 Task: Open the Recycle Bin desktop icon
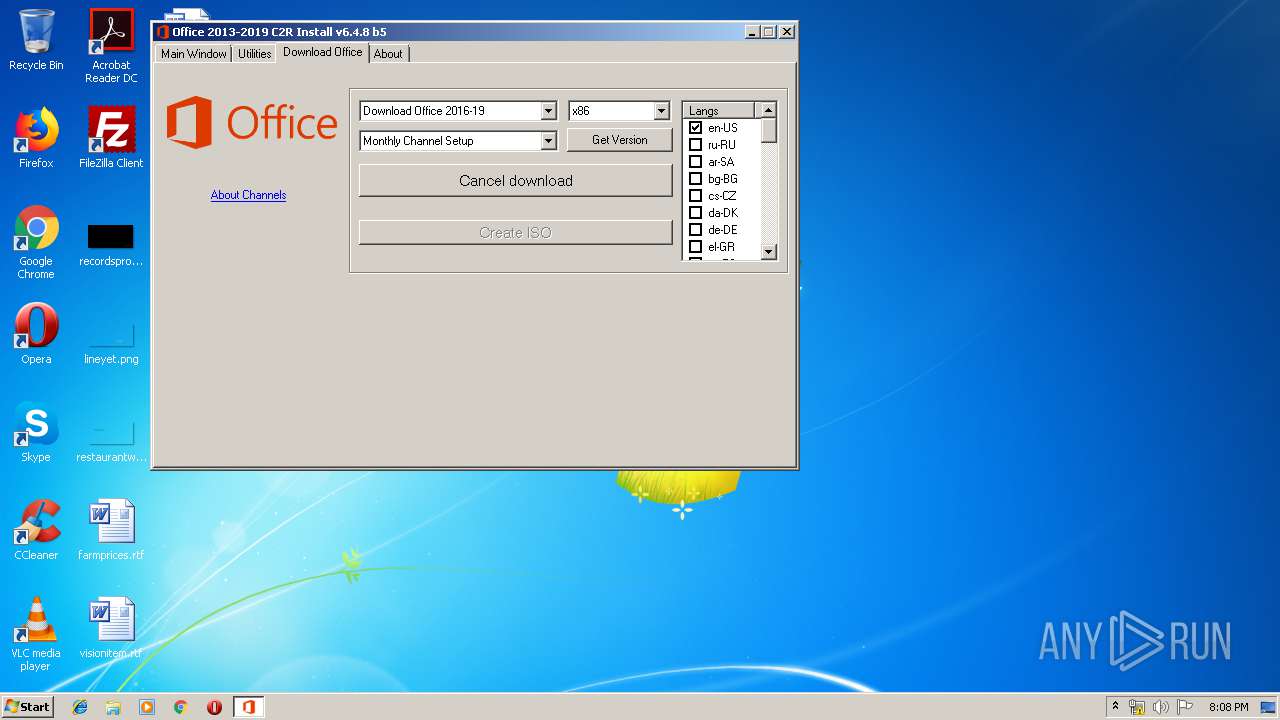point(36,40)
